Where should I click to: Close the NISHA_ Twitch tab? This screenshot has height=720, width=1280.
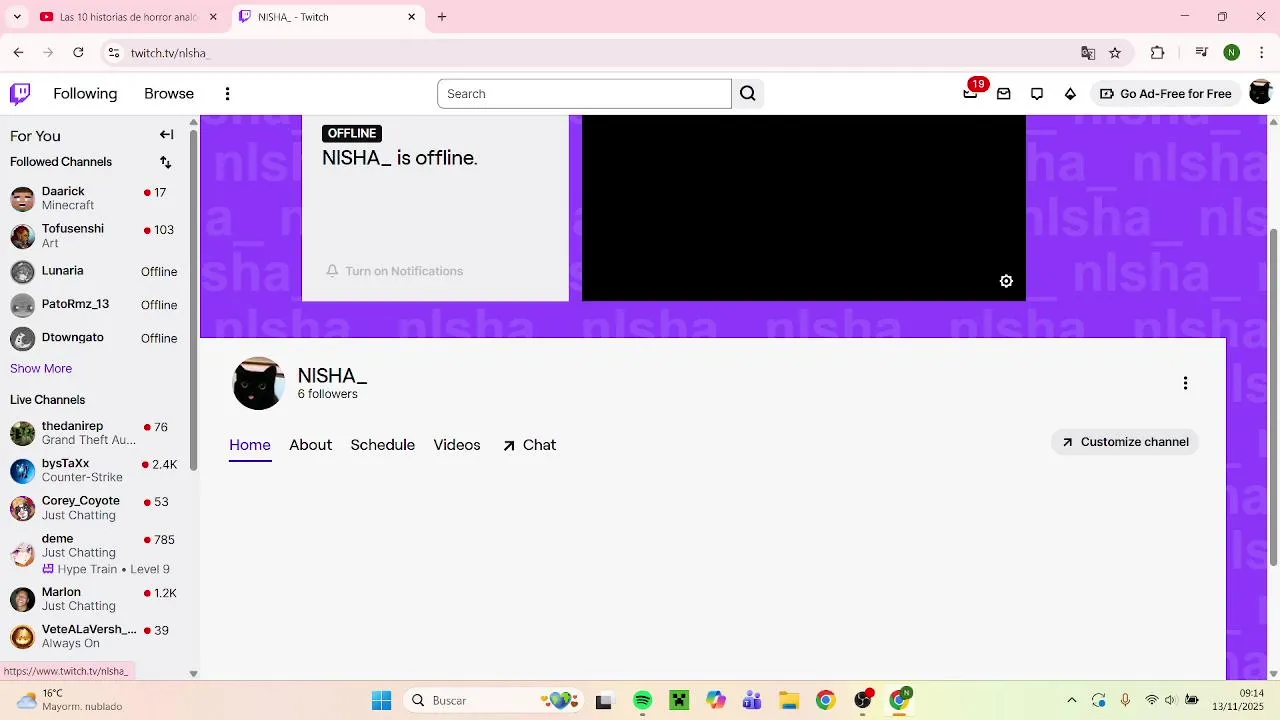coord(412,17)
